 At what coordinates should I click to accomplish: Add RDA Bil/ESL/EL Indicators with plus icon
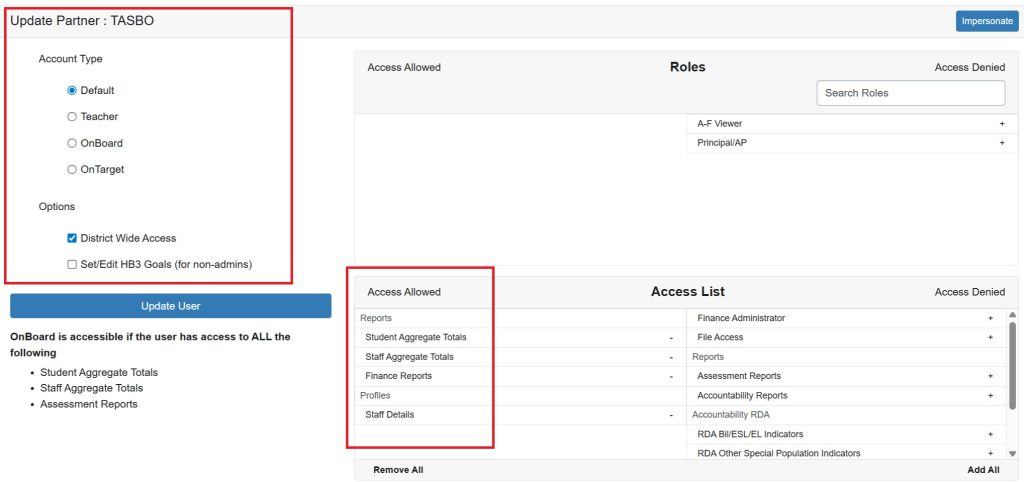990,435
